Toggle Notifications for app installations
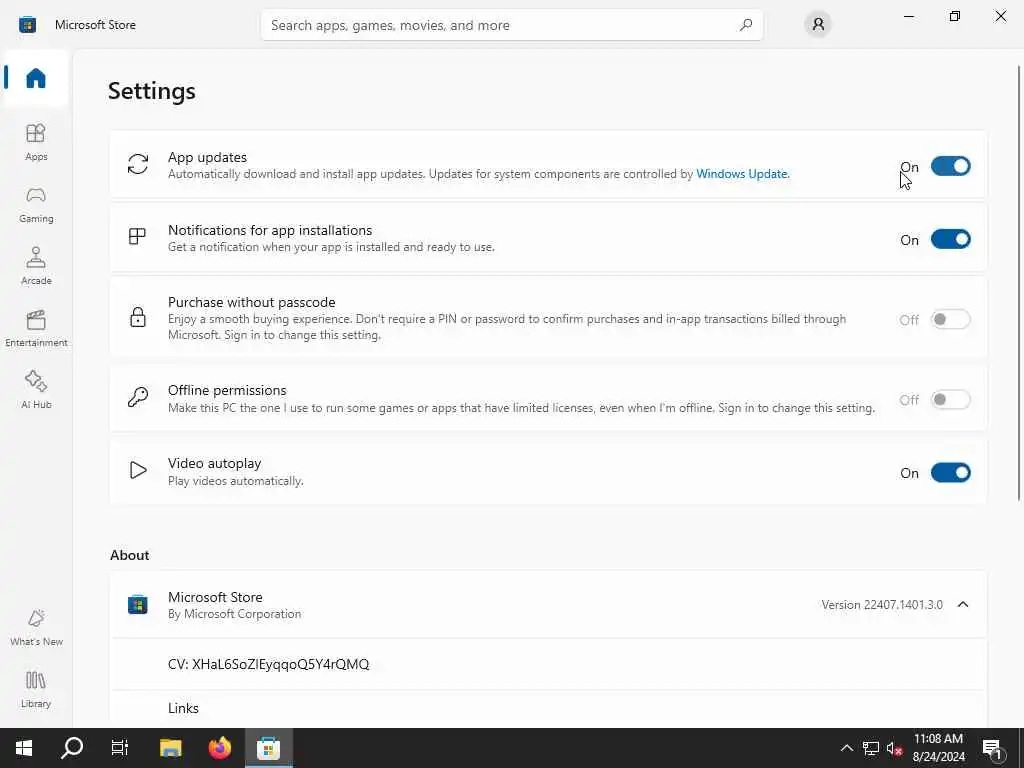The image size is (1024, 768). tap(950, 239)
